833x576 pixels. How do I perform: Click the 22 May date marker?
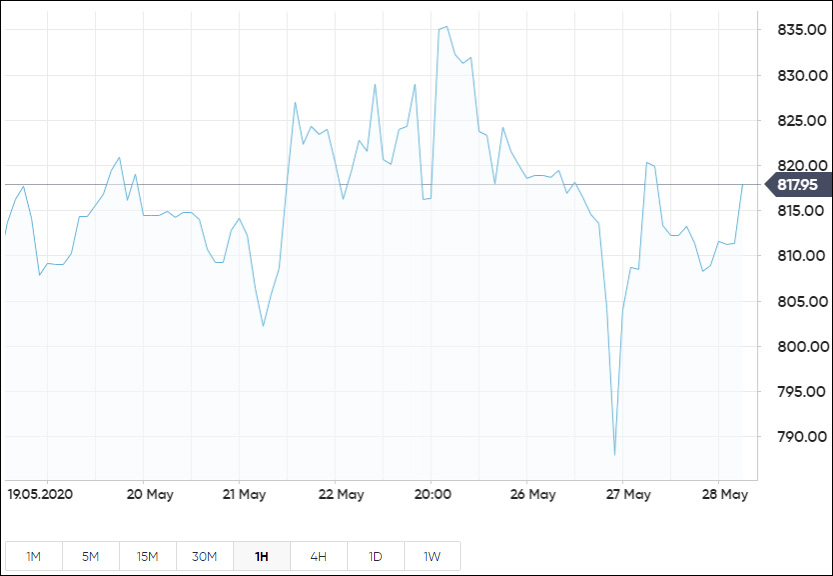341,494
